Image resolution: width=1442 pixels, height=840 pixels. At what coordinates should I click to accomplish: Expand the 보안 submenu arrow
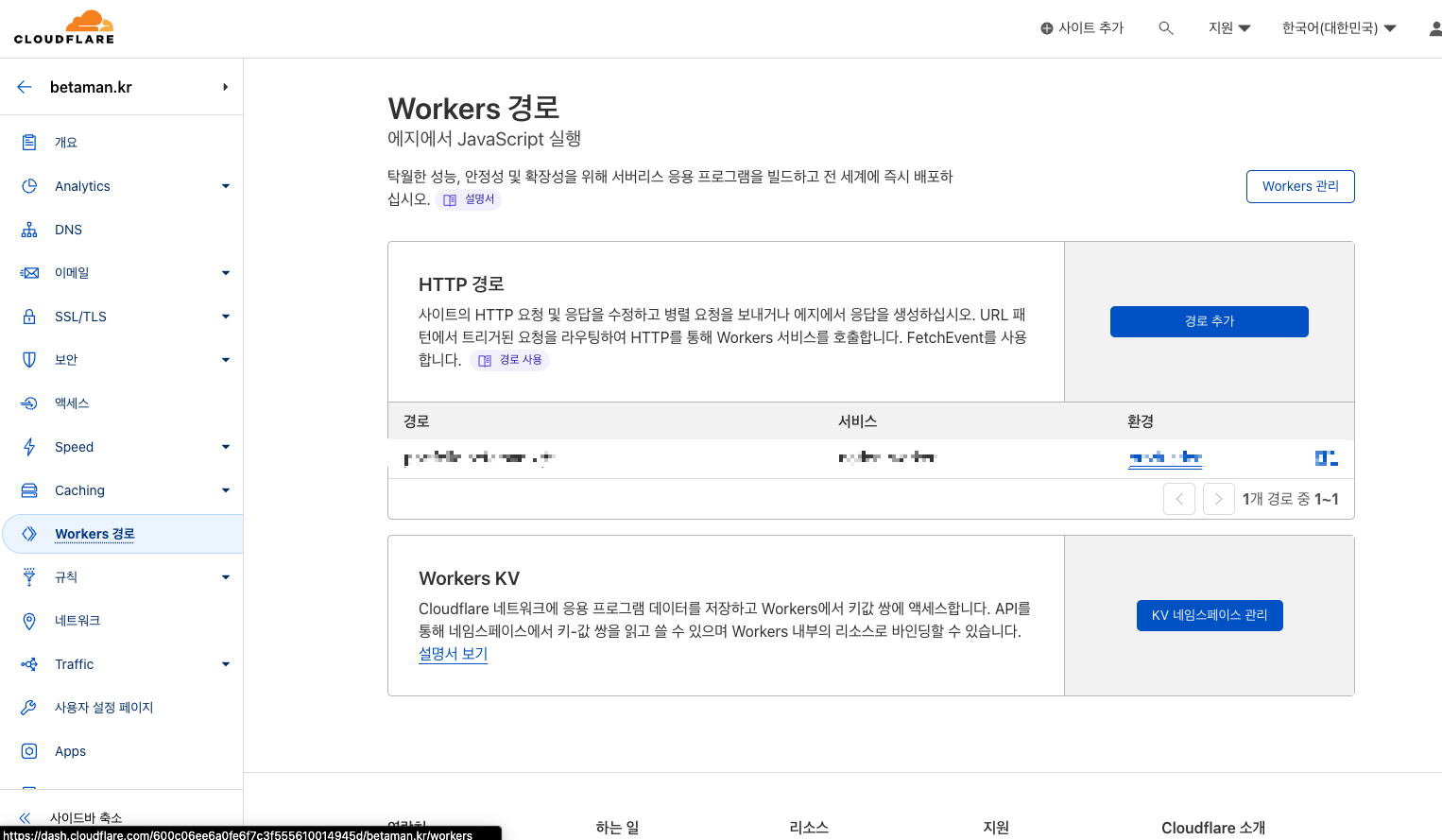[x=226, y=360]
